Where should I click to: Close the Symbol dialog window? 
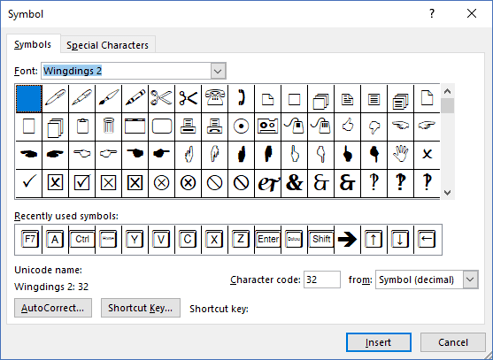click(472, 14)
